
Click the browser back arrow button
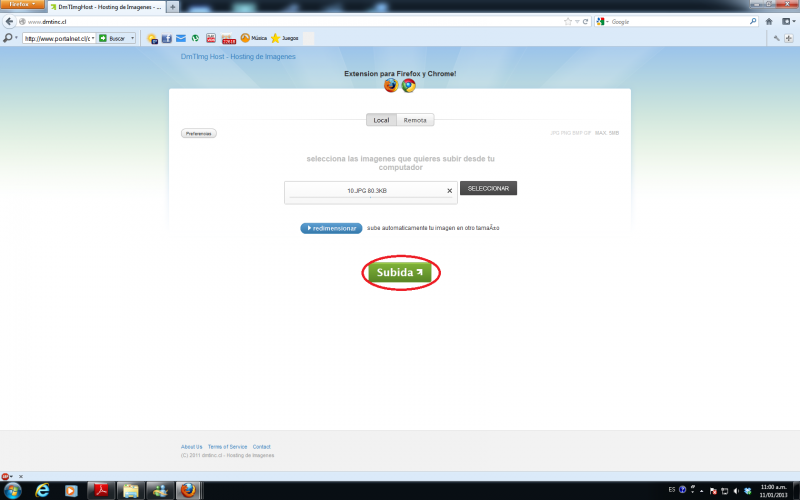9,21
